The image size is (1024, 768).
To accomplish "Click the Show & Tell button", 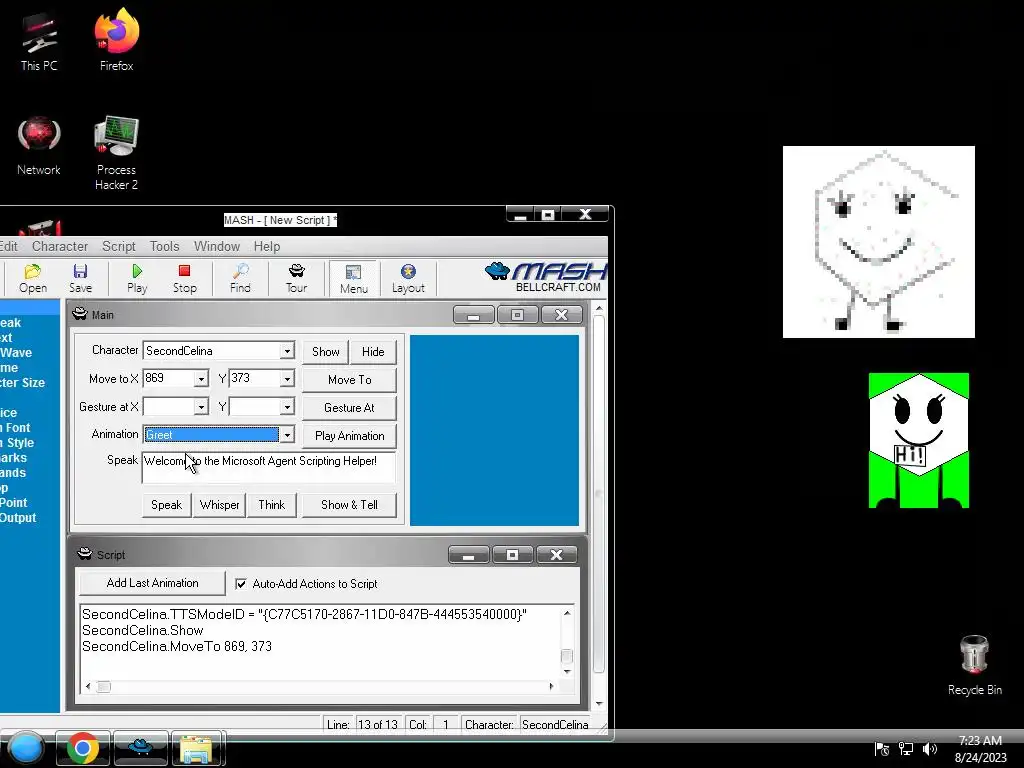I will point(349,505).
